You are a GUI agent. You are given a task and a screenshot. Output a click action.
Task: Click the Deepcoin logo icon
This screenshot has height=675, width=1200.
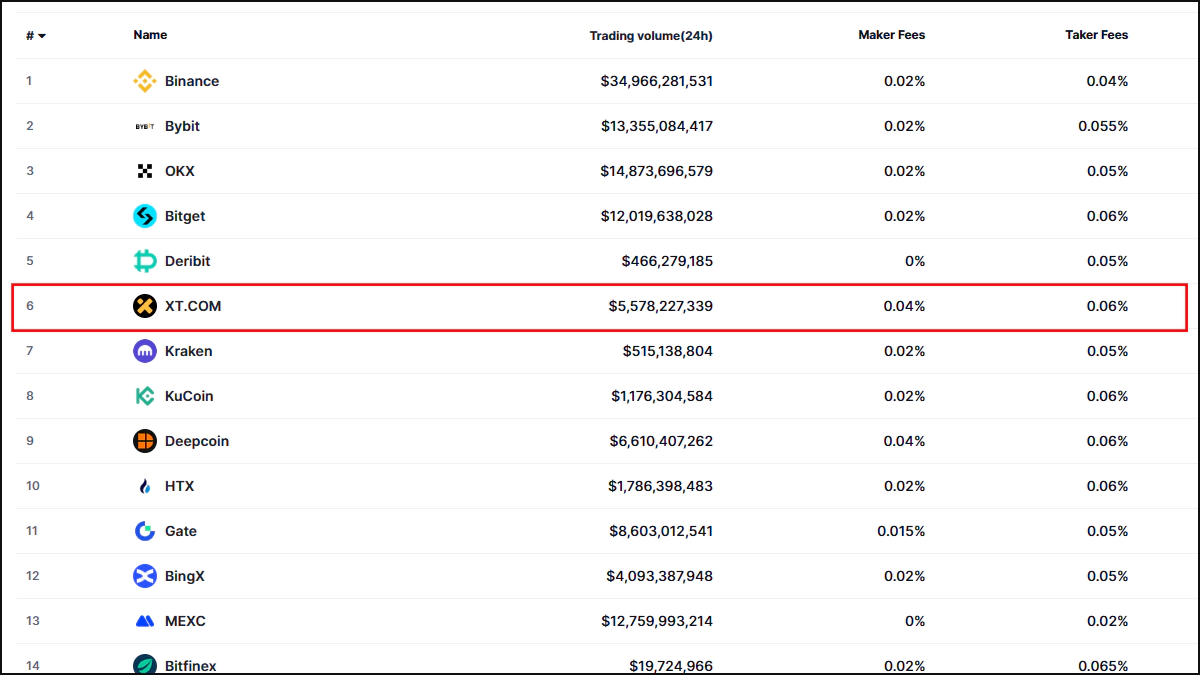pyautogui.click(x=145, y=441)
